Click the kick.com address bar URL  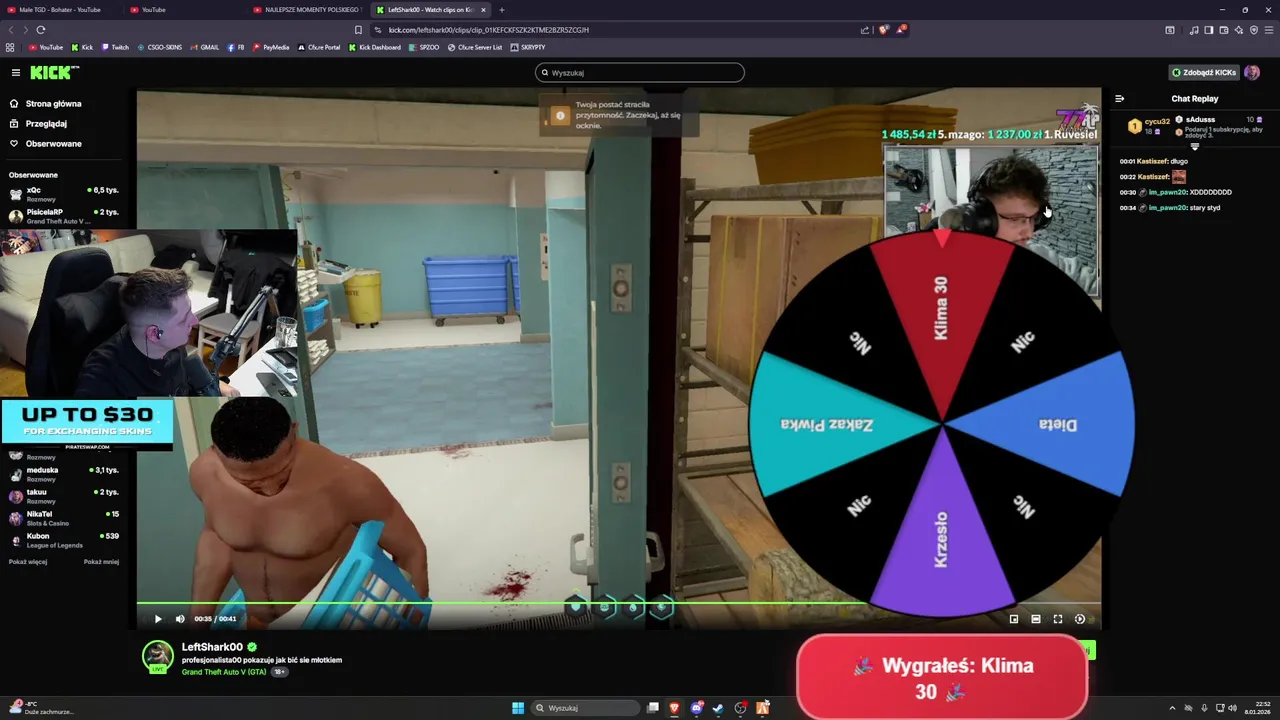(x=488, y=30)
